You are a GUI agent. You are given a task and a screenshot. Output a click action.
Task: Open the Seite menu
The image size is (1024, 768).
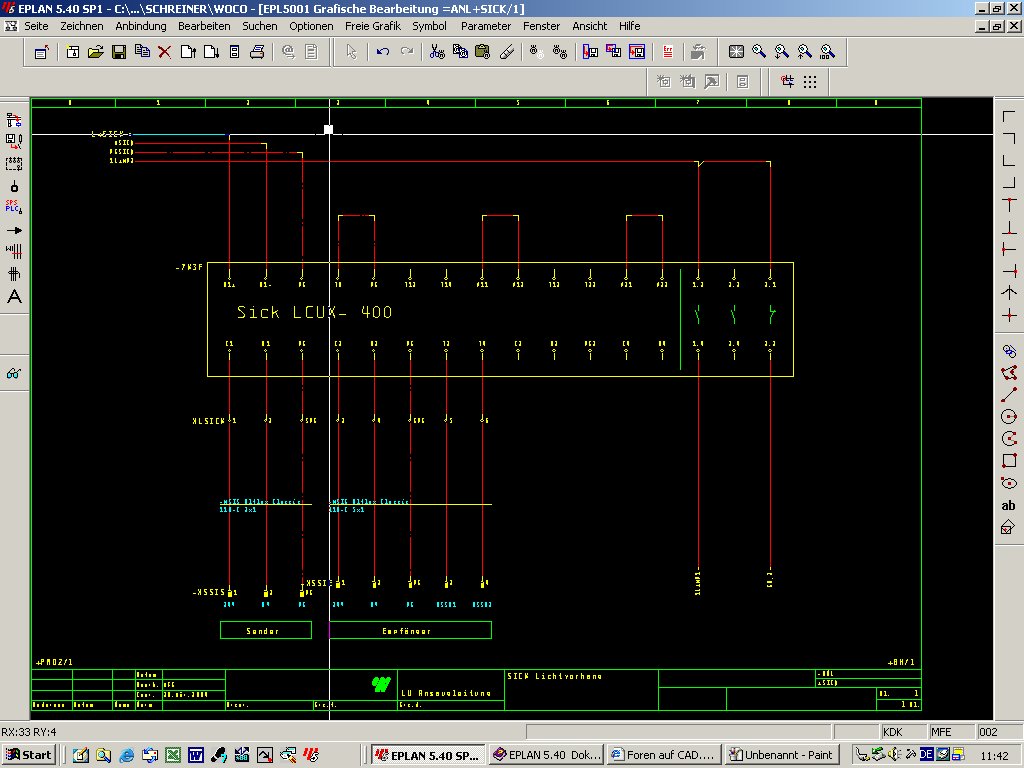[36, 26]
